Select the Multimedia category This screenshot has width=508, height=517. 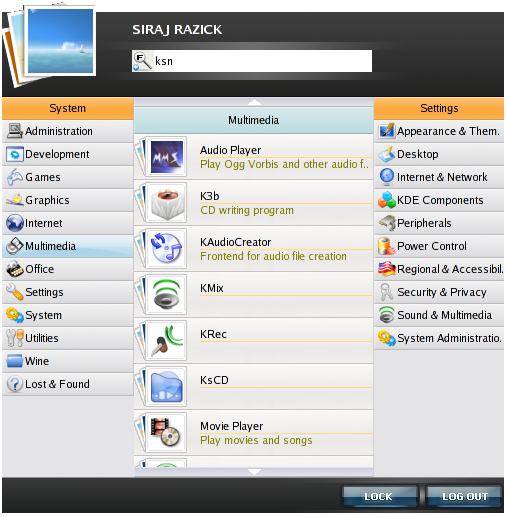tap(68, 246)
